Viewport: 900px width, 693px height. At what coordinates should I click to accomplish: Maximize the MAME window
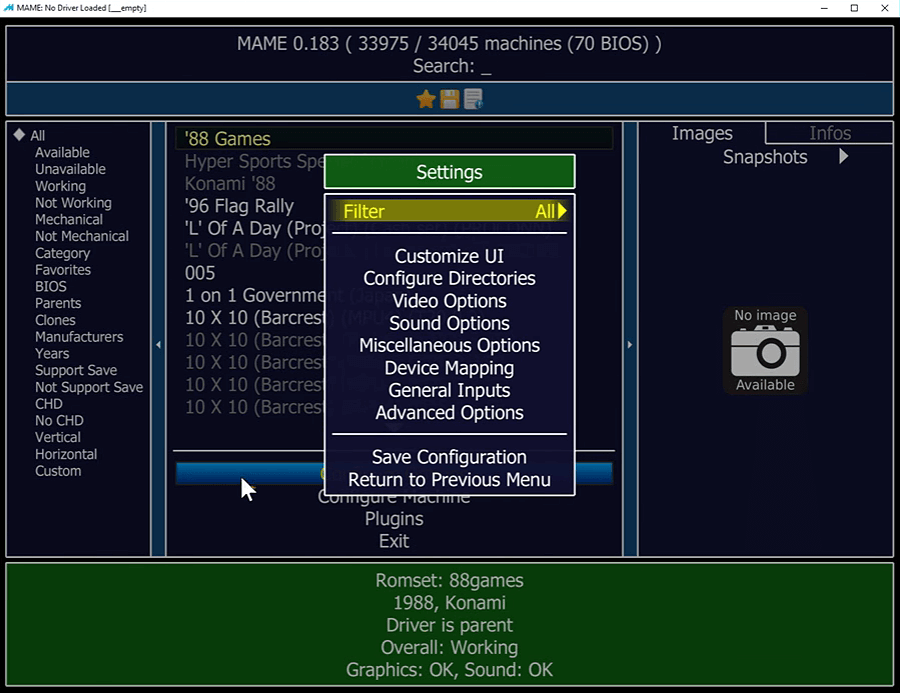[x=854, y=8]
